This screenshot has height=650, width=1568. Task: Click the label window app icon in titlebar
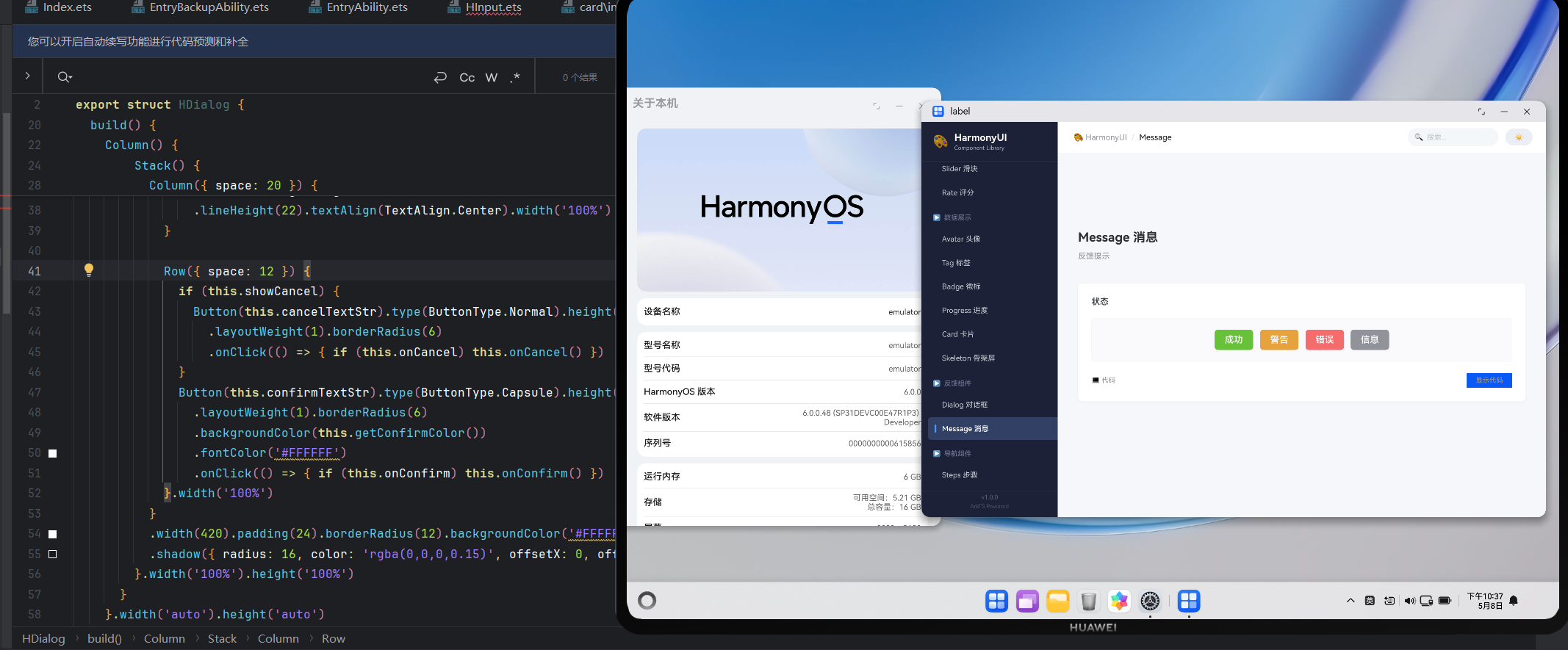[938, 111]
